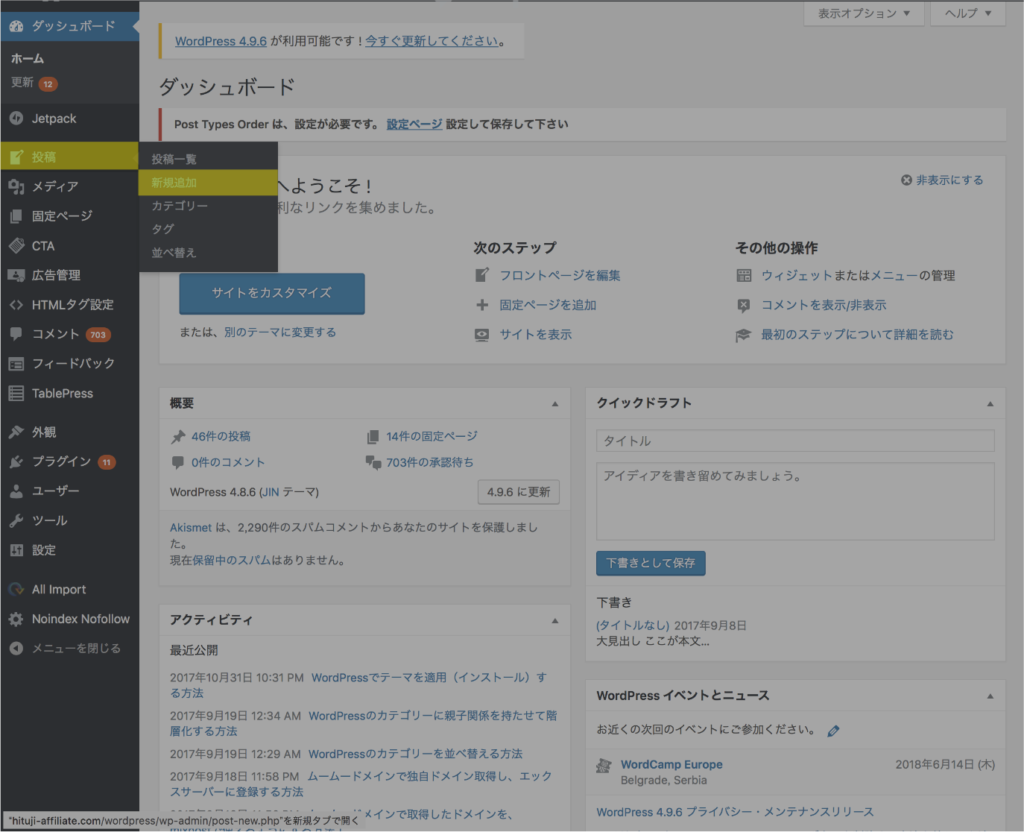Click the Ad management (広告管理) icon
The image size is (1024, 832).
tap(16, 275)
